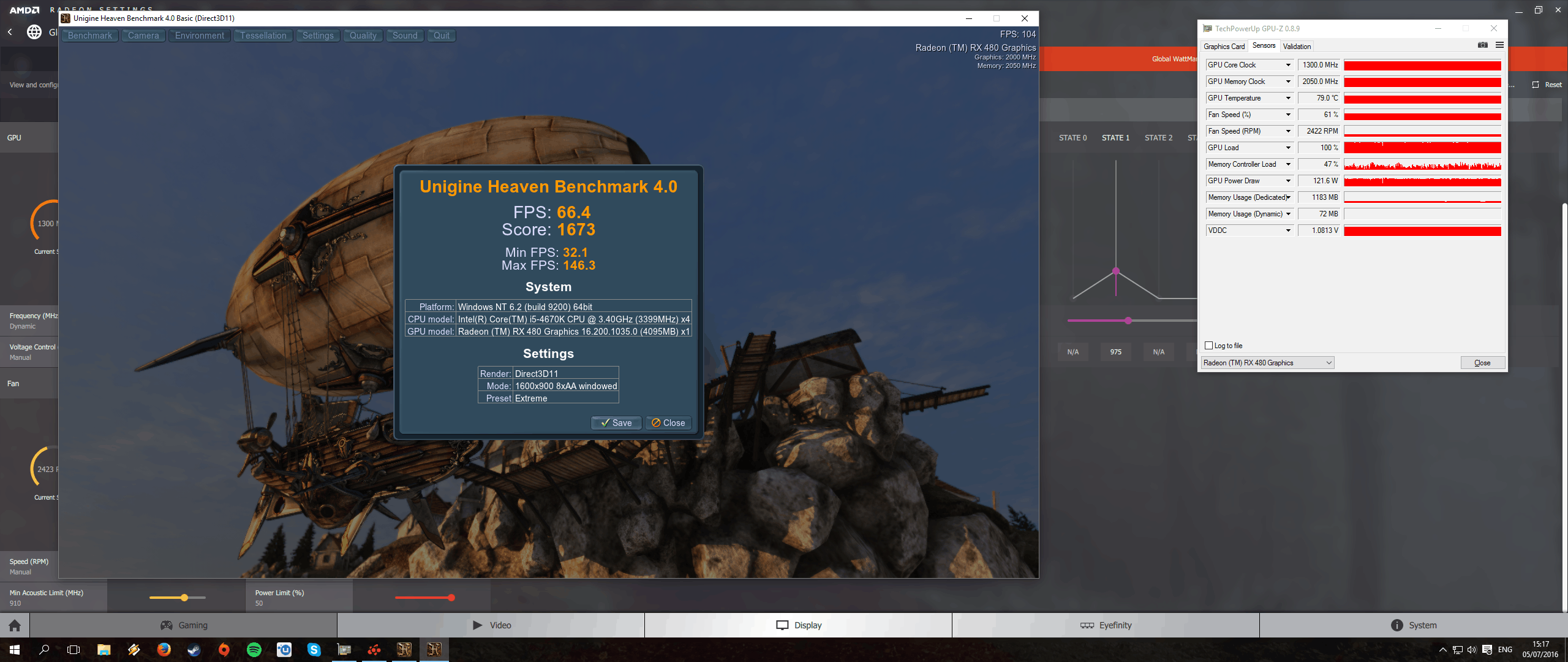Open the Display tab in Radeon Settings
The width and height of the screenshot is (1568, 662).
pyautogui.click(x=798, y=625)
